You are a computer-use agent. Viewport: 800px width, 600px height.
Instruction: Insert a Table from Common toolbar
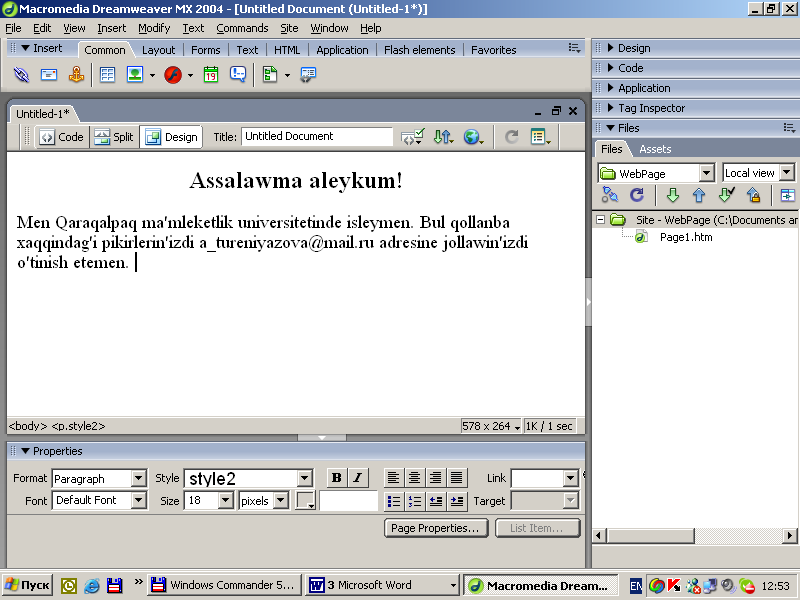tap(107, 75)
